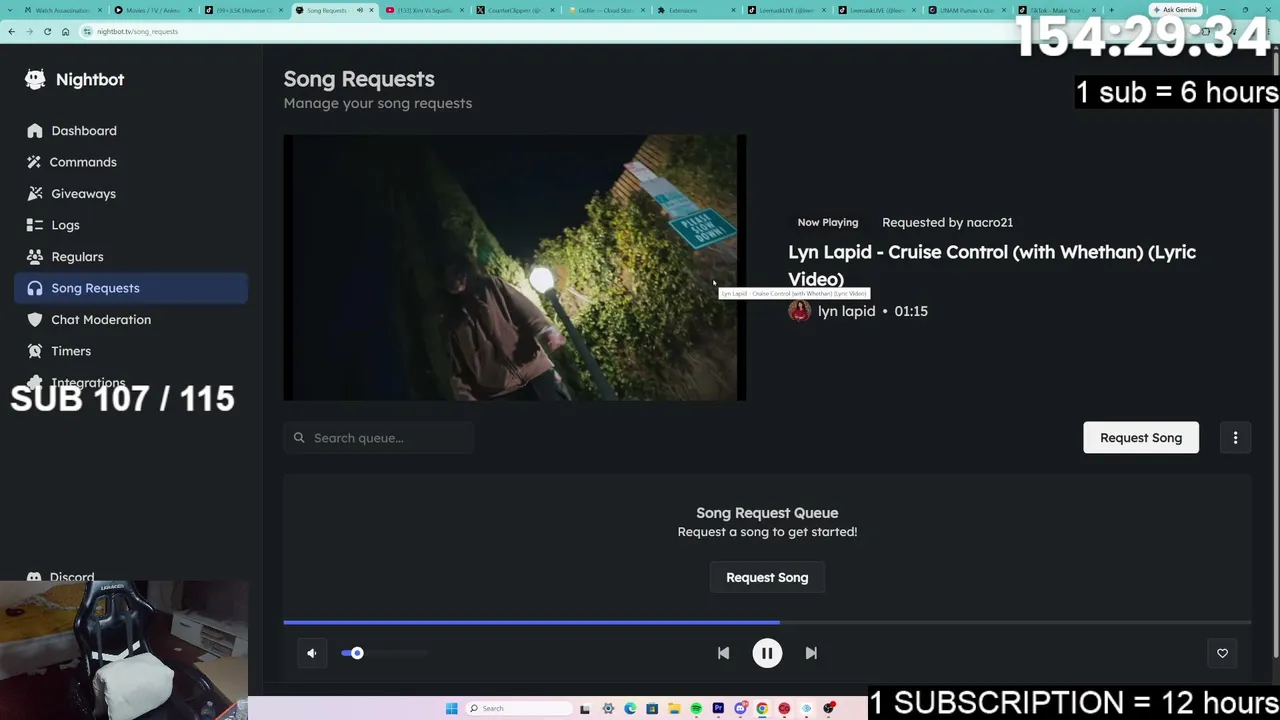Open the Chat Moderation page

[x=131, y=320]
